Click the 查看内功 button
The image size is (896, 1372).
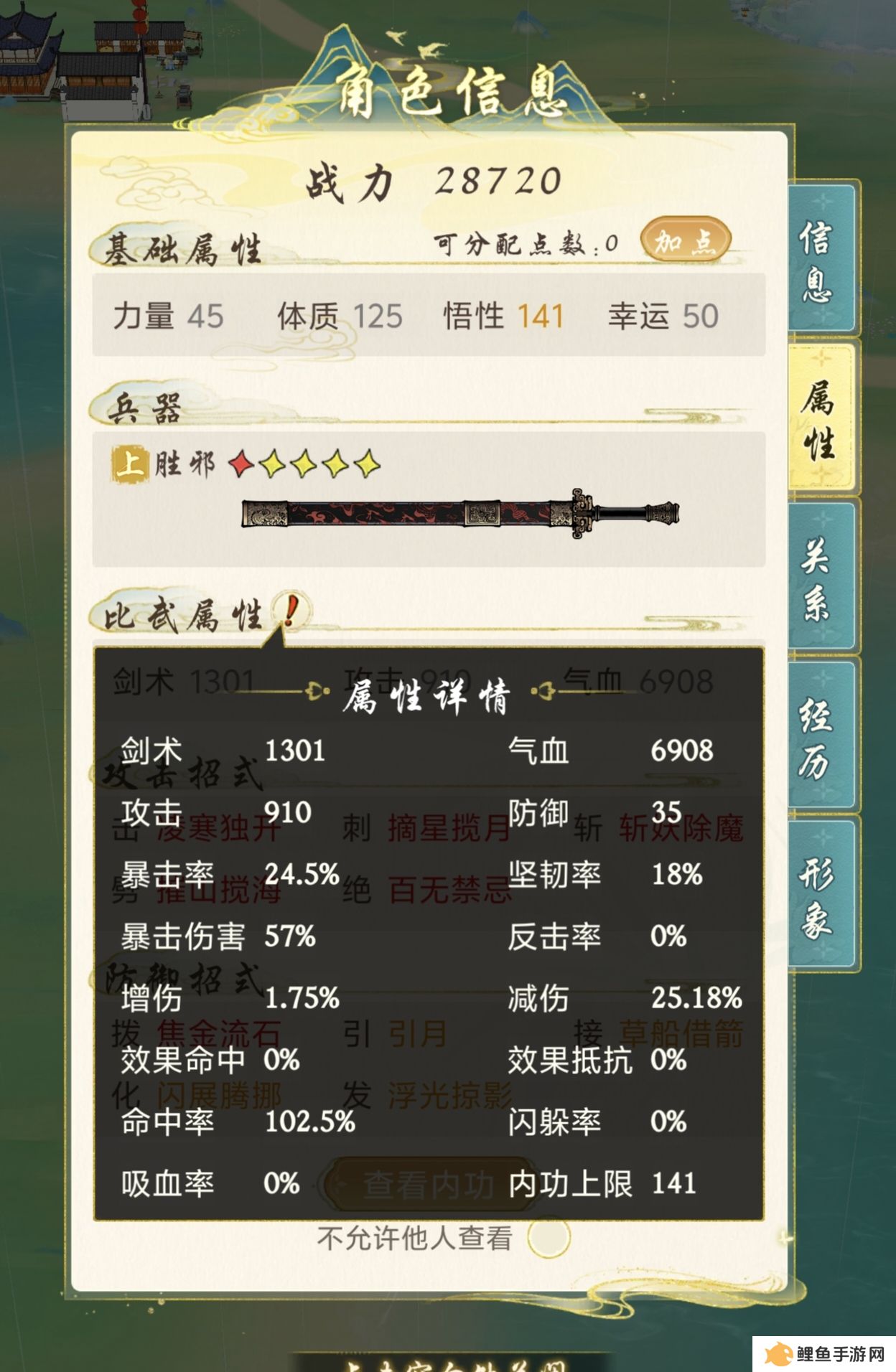click(x=429, y=1184)
